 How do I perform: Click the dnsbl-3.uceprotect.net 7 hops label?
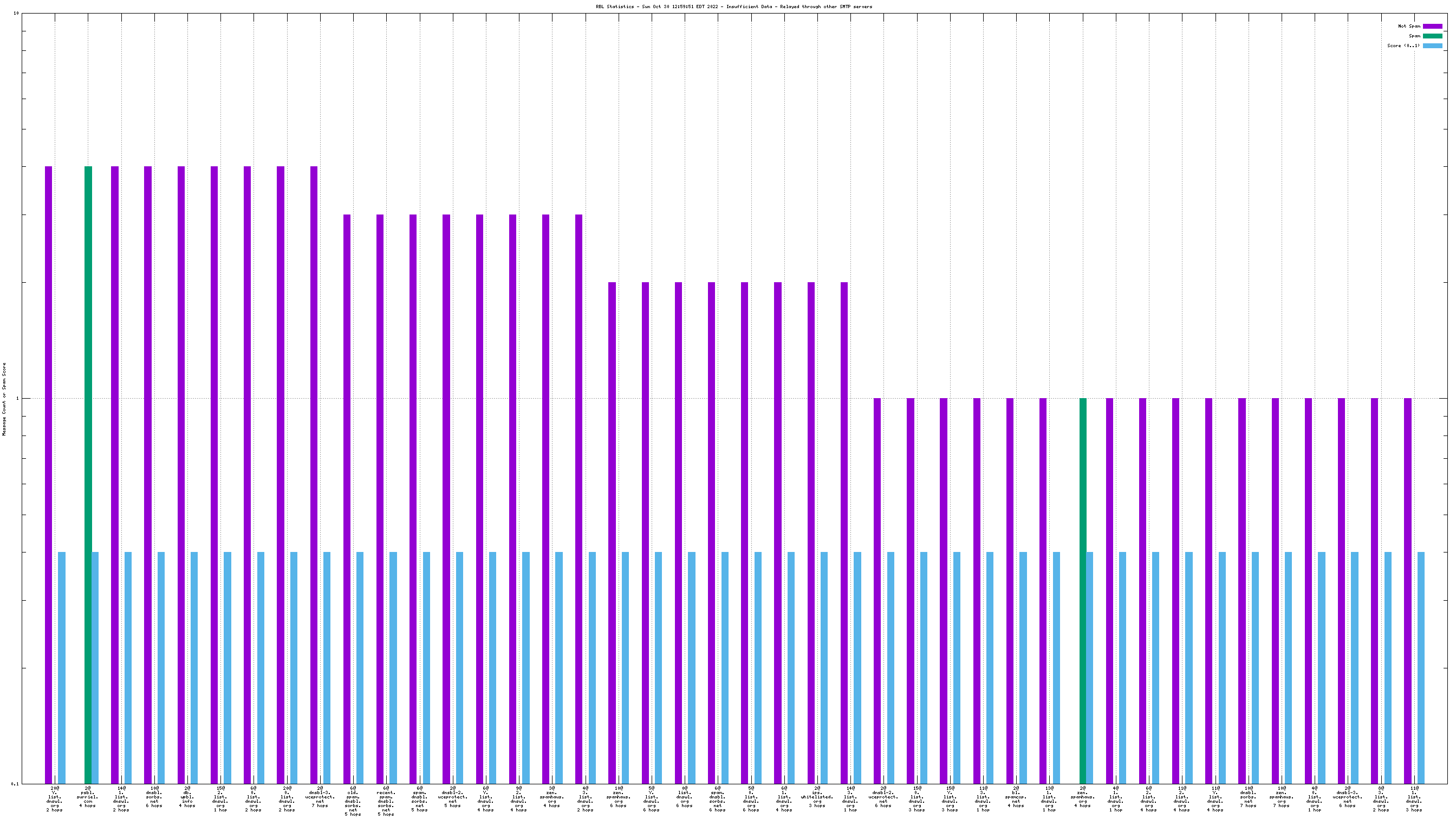pos(320,796)
